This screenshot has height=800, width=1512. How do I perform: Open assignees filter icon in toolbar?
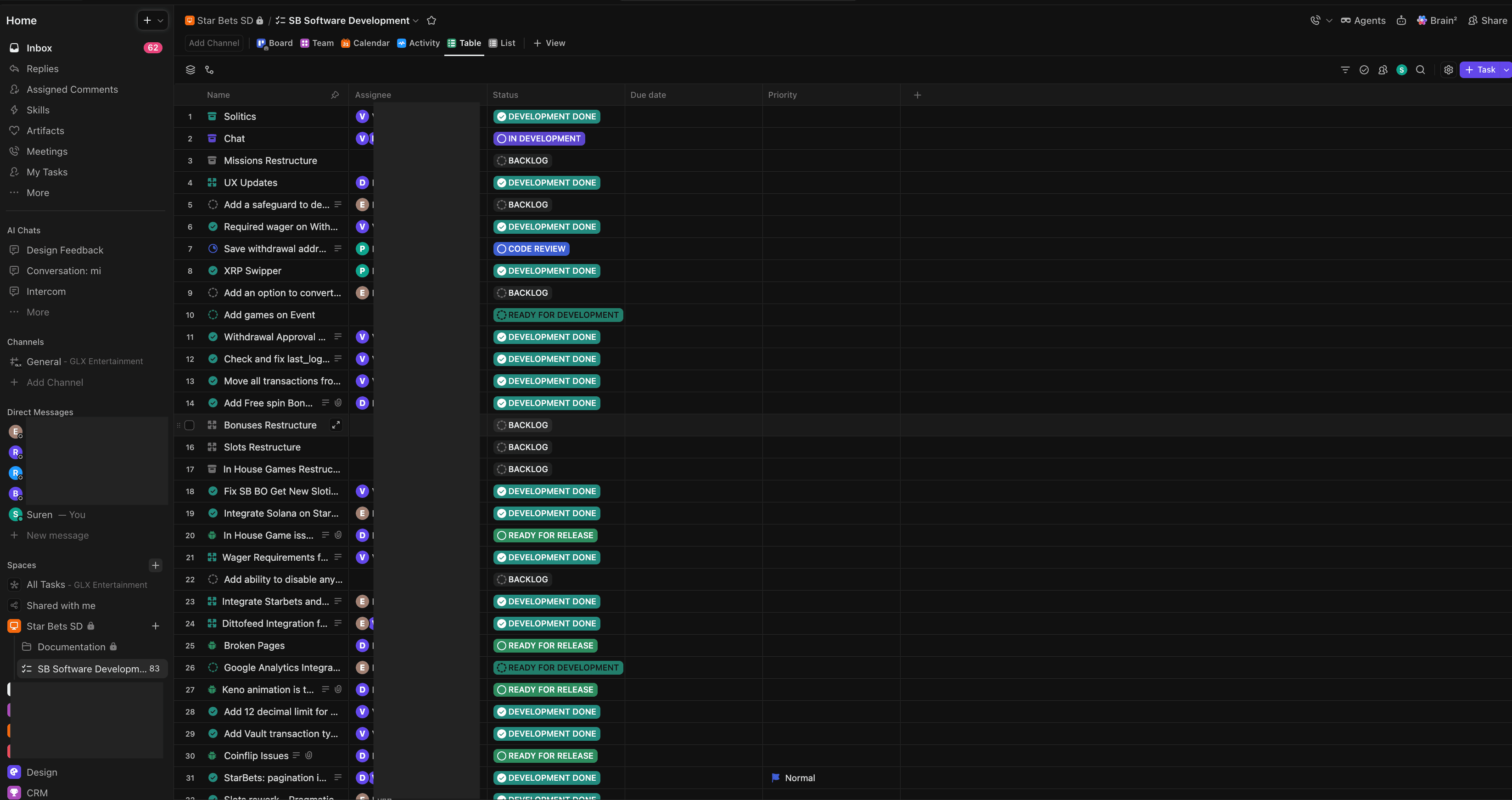[x=1383, y=70]
